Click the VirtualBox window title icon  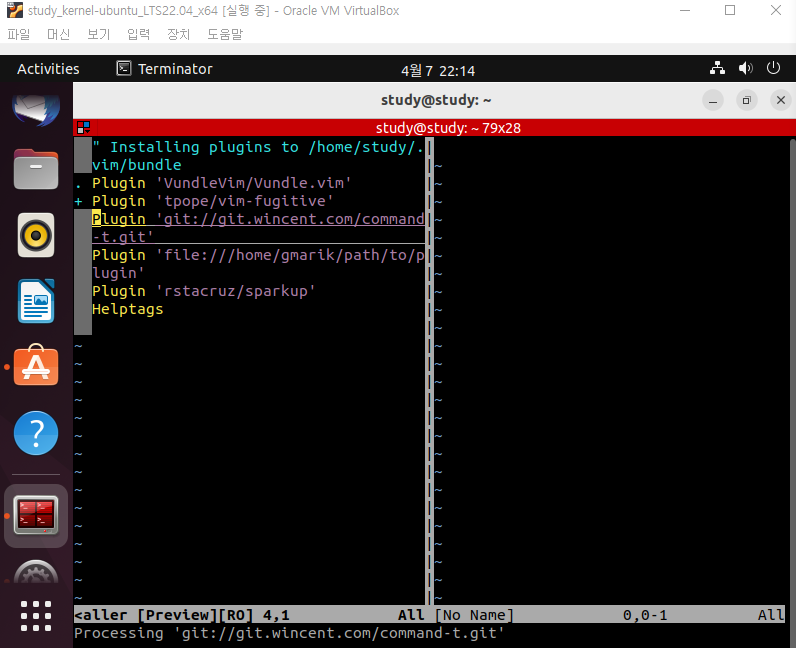(x=15, y=10)
